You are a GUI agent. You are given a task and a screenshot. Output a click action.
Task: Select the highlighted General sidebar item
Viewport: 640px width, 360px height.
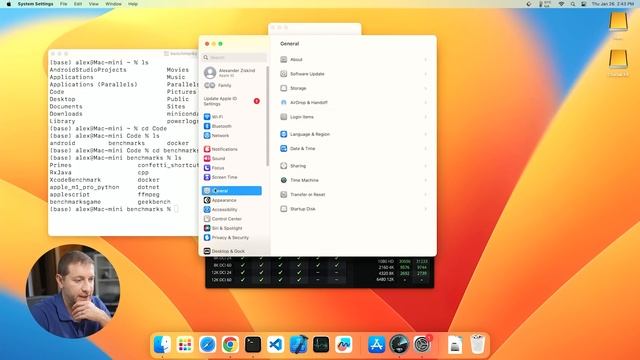coord(232,191)
